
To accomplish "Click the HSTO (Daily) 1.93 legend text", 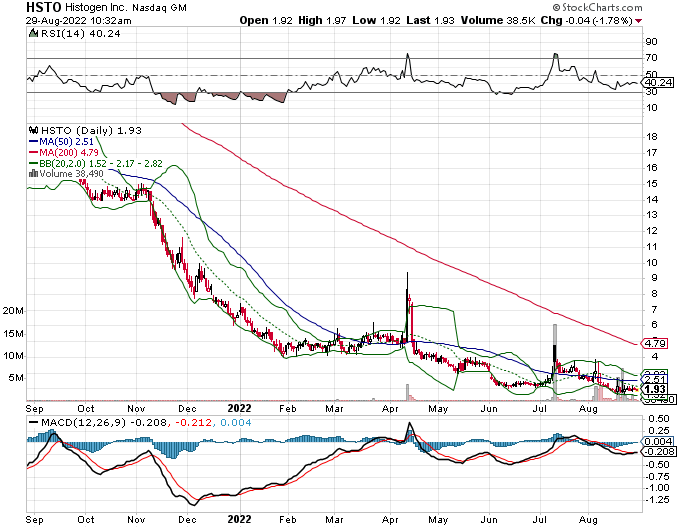I will 91,131.
